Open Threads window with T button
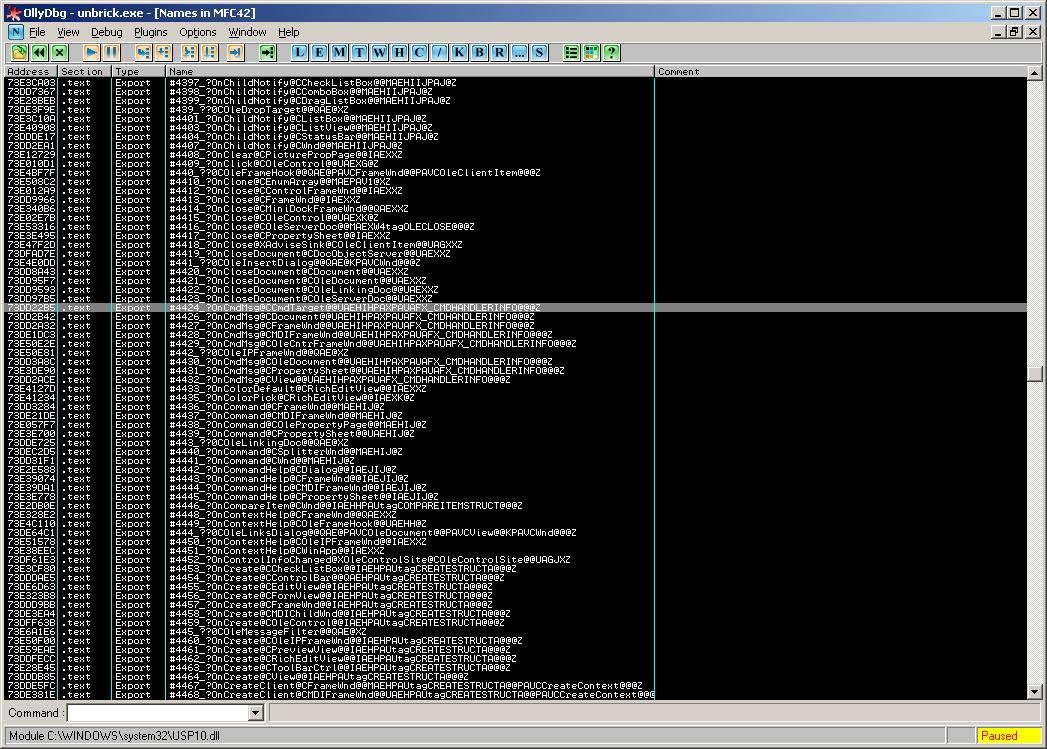The width and height of the screenshot is (1047, 749). 359,52
